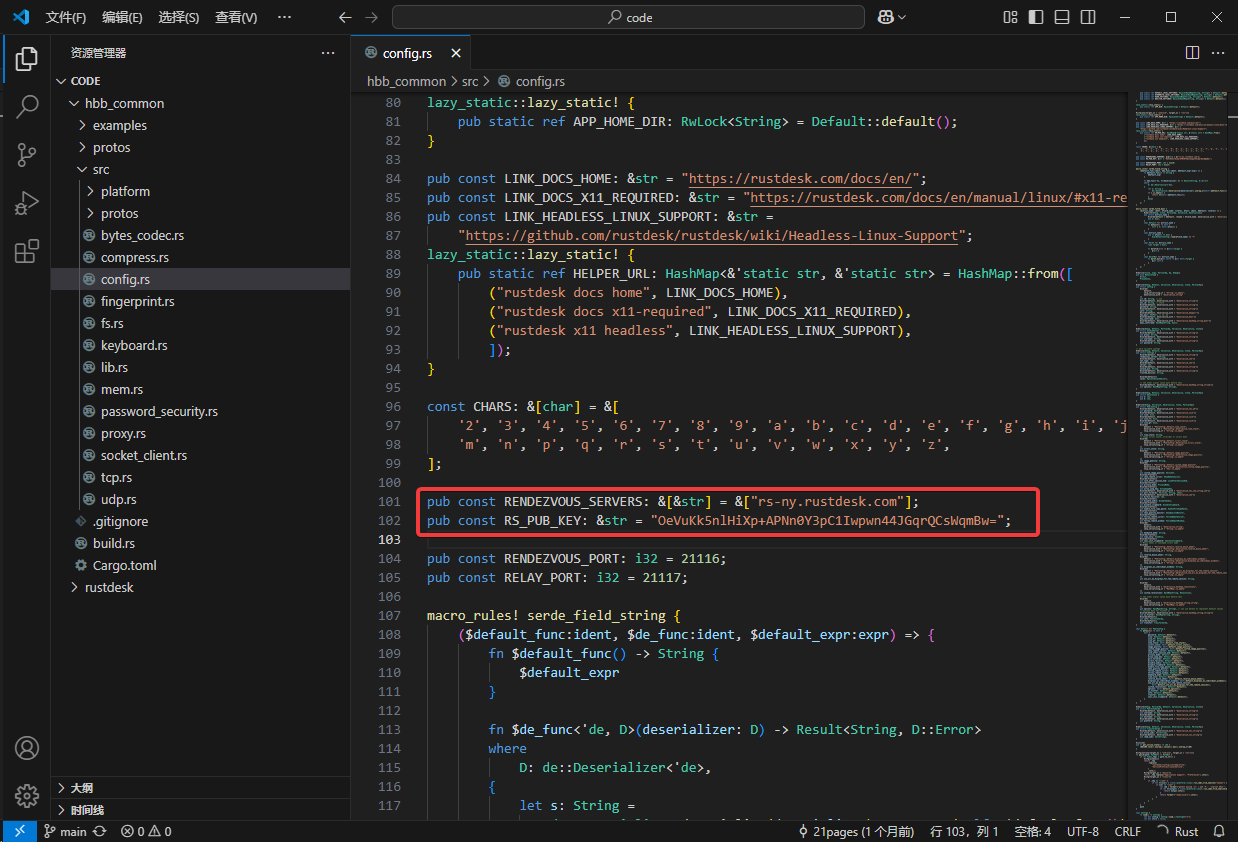Expand the rustdesk folder
The width and height of the screenshot is (1238, 842).
[109, 587]
